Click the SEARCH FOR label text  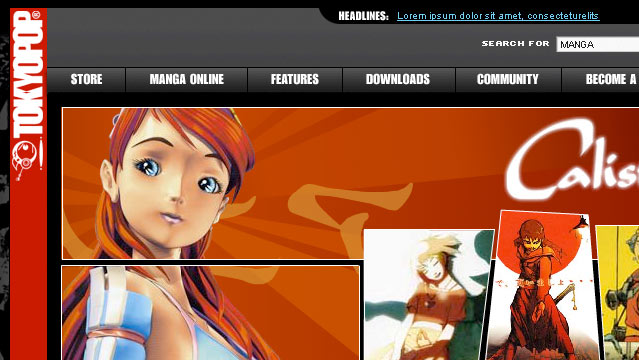click(516, 44)
